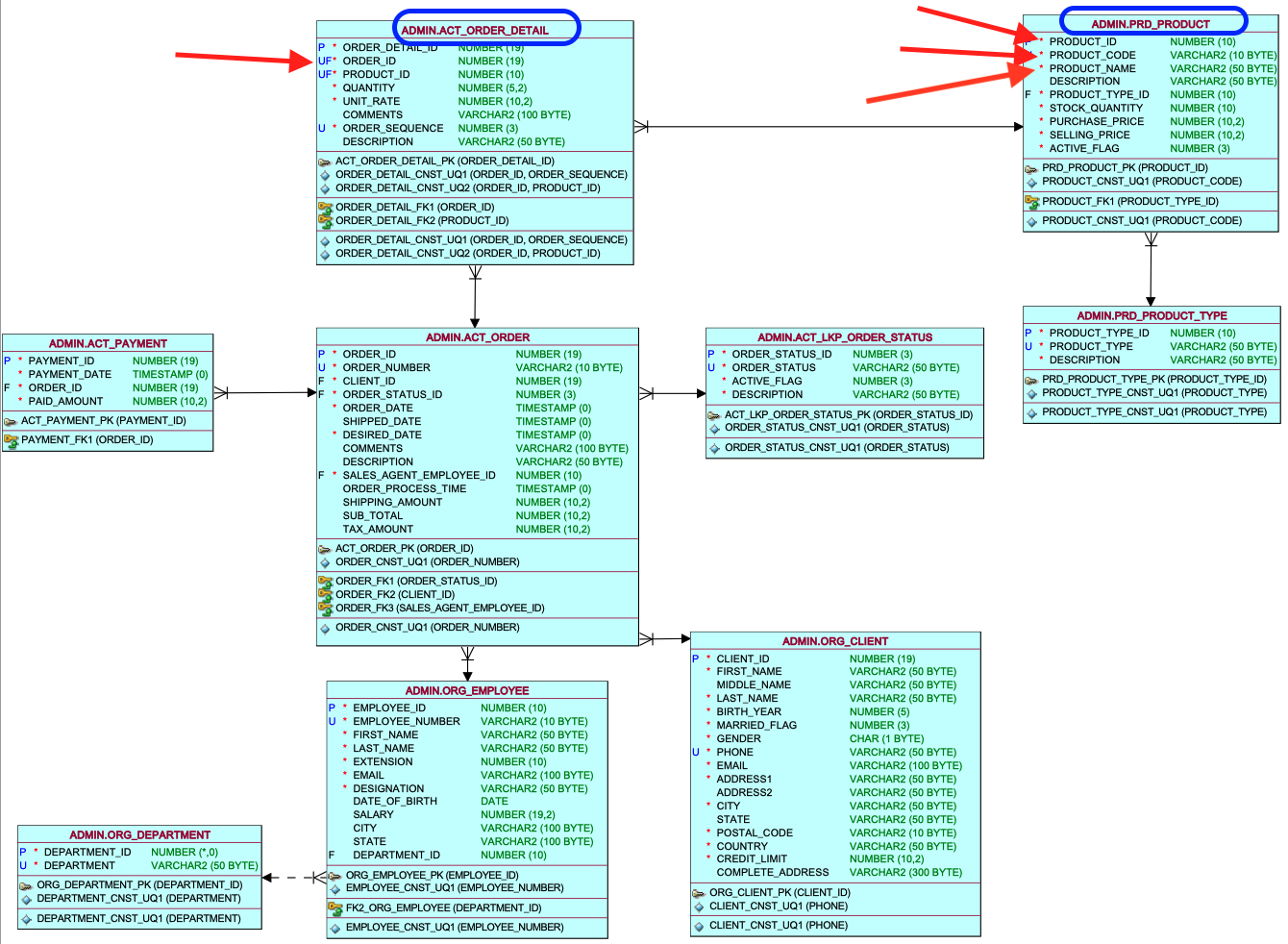This screenshot has width=1288, height=944.
Task: Click the ORG_CLIENT_PK primary key icon
Action: click(x=699, y=893)
